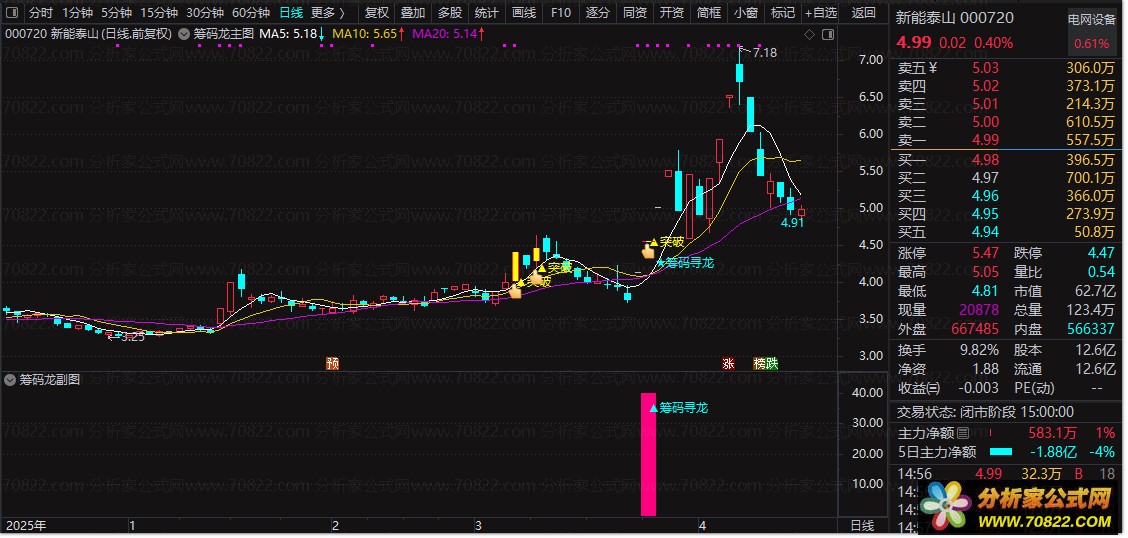The image size is (1128, 538).
Task: Expand the 更多 periods menu
Action: [x=328, y=12]
